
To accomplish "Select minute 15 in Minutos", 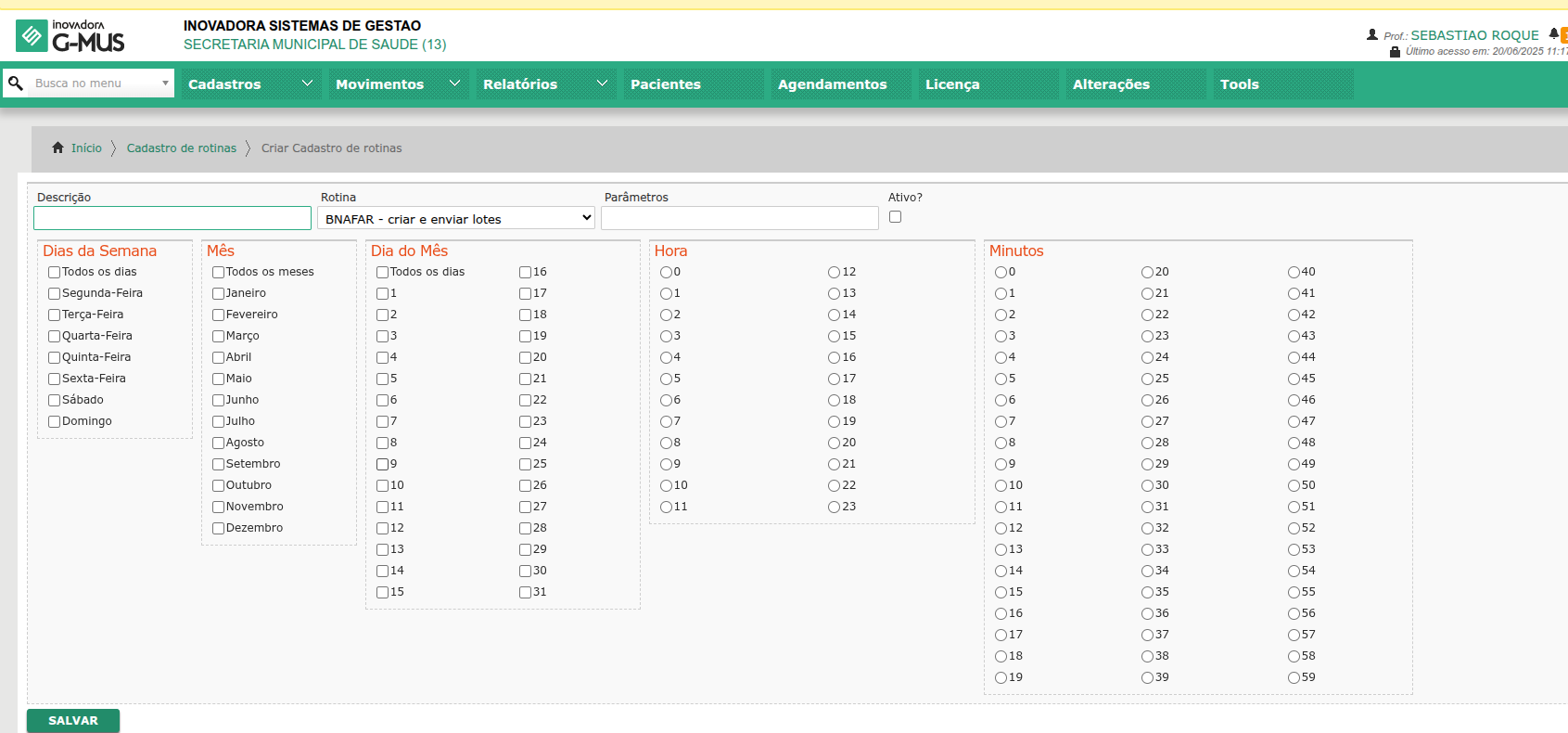I will click(1001, 593).
